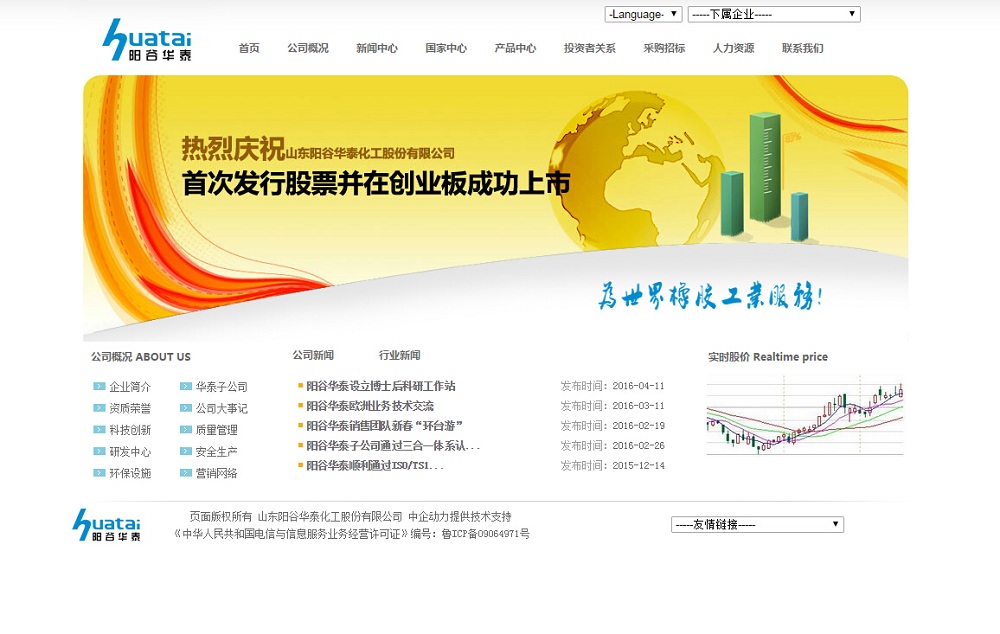Image resolution: width=1000 pixels, height=634 pixels.
Task: Read news 阳谷华泰顺利通过ISO/TS1...
Action: point(375,466)
